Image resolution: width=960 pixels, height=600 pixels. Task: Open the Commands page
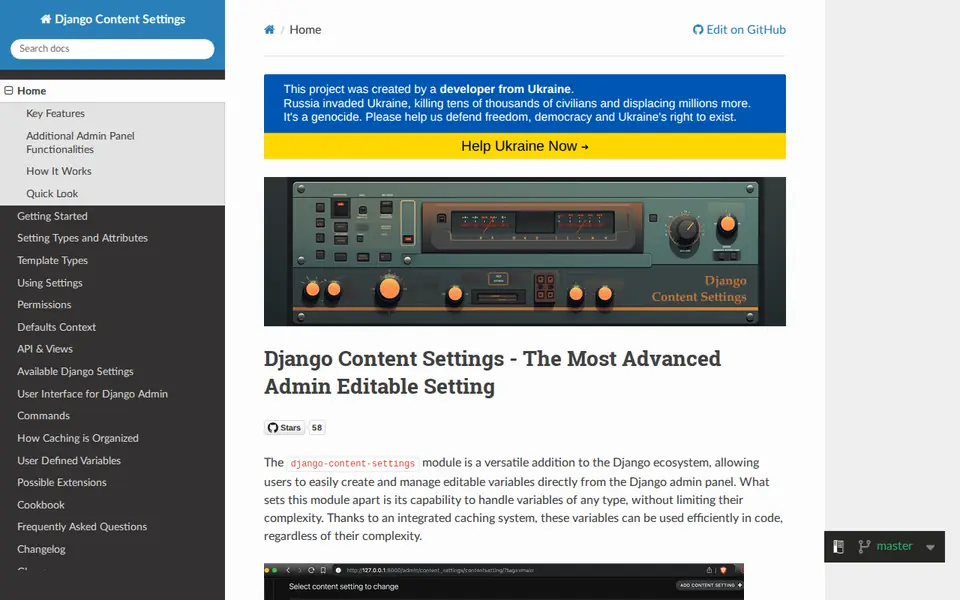pos(43,416)
